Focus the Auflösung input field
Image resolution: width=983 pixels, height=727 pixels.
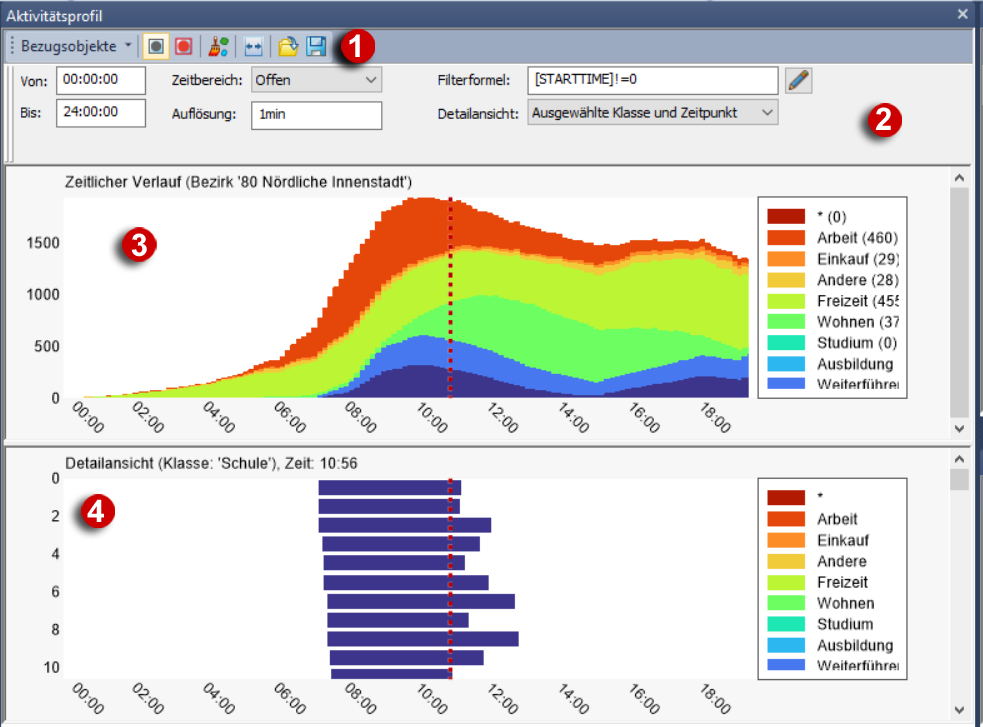click(x=316, y=115)
